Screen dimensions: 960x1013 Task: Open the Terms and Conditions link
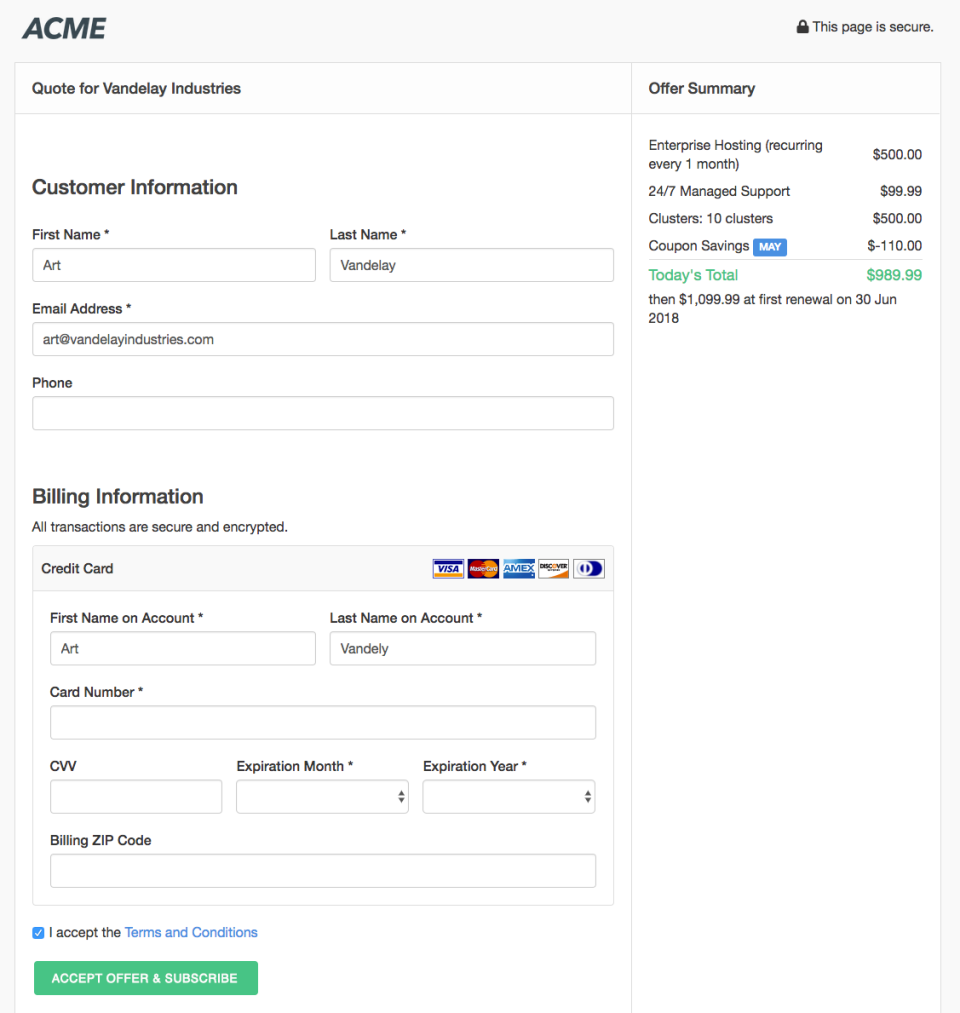[x=191, y=932]
